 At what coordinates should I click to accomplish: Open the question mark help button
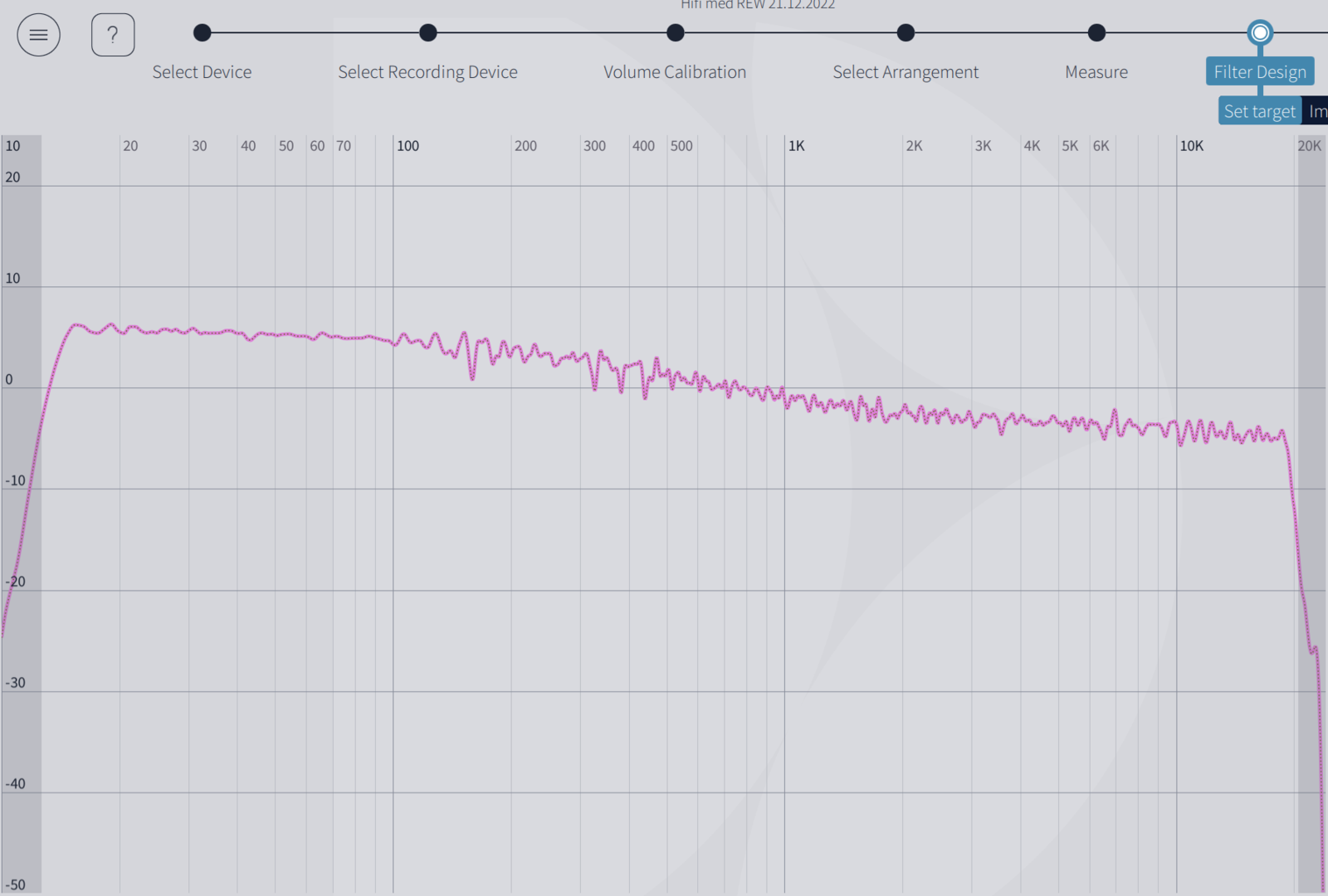(x=113, y=35)
